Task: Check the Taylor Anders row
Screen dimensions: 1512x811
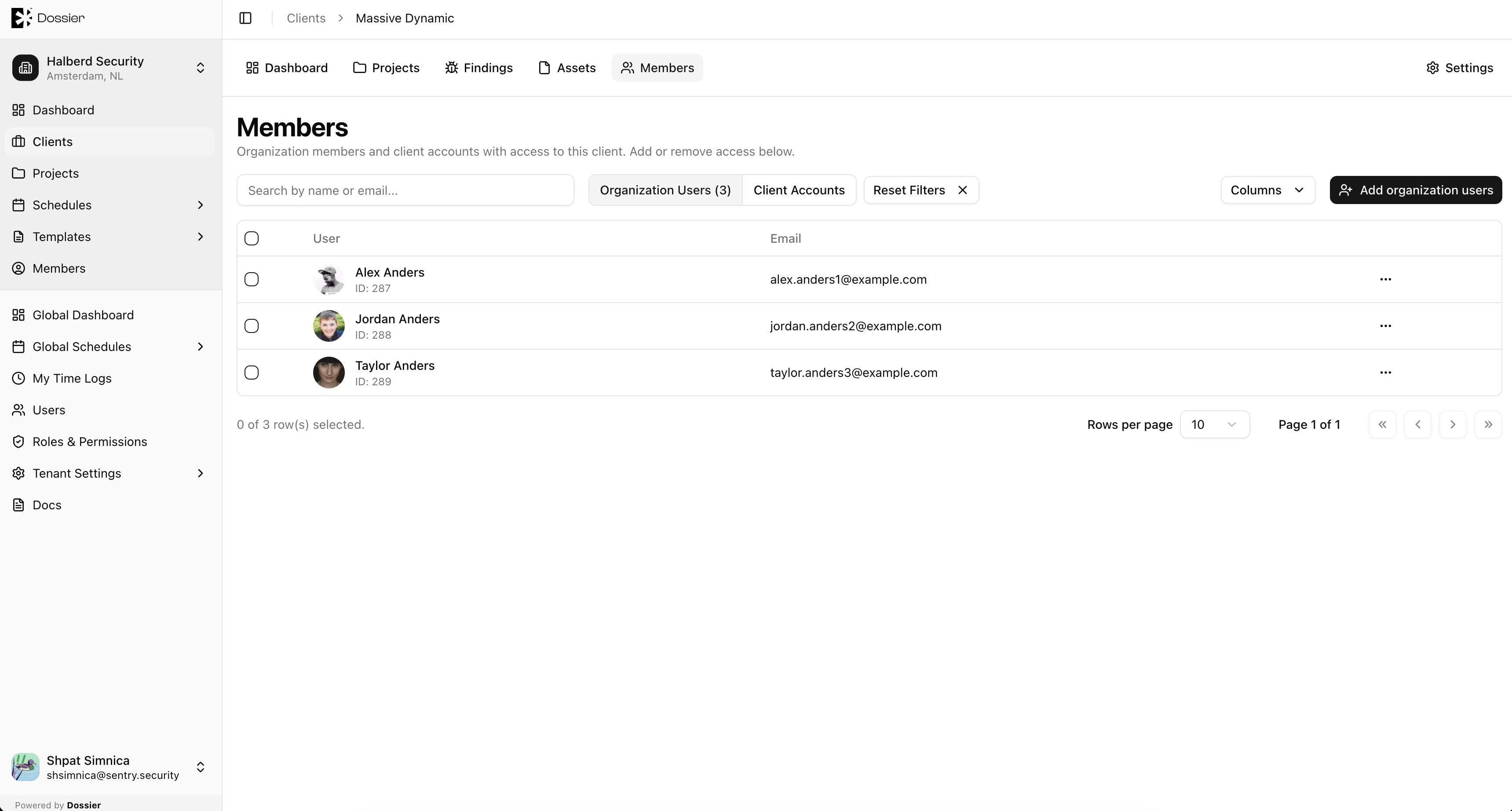Action: point(252,373)
